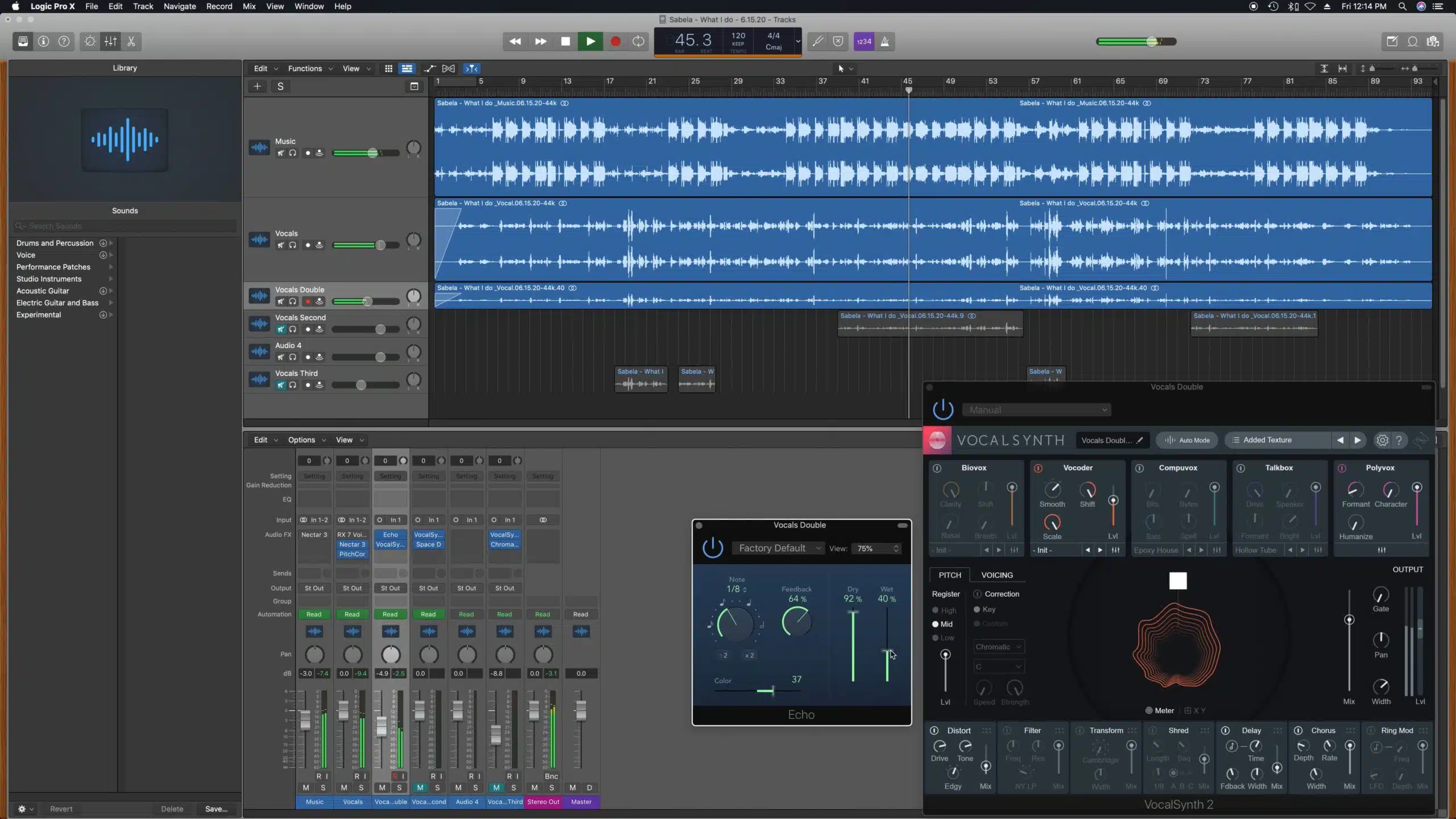Open the Tracks Edit menu dropdown
1456x819 pixels.
tap(266, 68)
